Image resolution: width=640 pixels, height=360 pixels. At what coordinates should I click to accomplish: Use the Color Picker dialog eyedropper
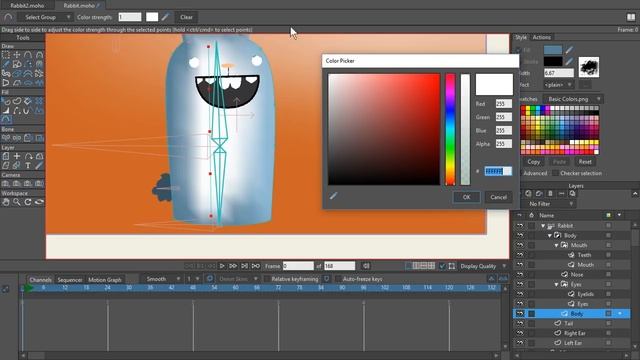click(333, 196)
